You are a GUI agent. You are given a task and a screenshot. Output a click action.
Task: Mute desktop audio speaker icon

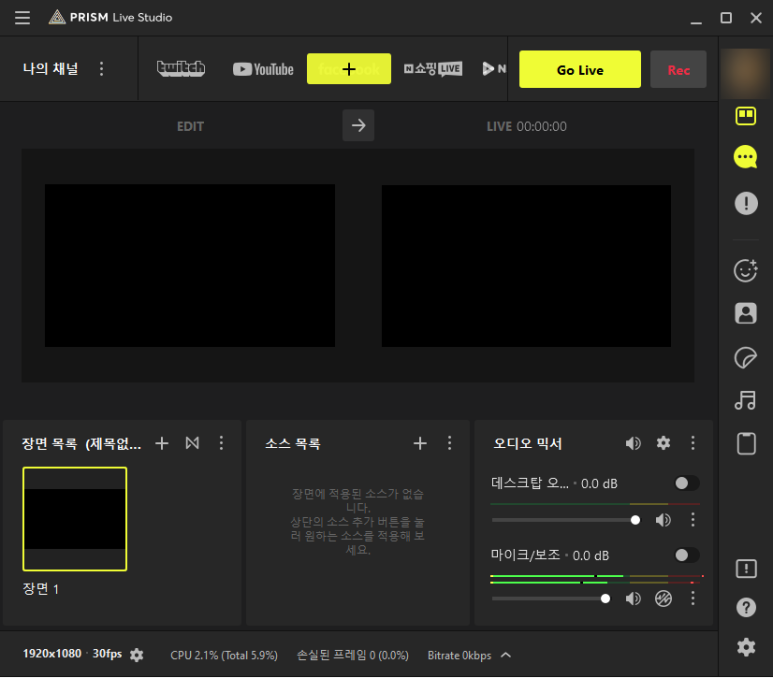663,520
